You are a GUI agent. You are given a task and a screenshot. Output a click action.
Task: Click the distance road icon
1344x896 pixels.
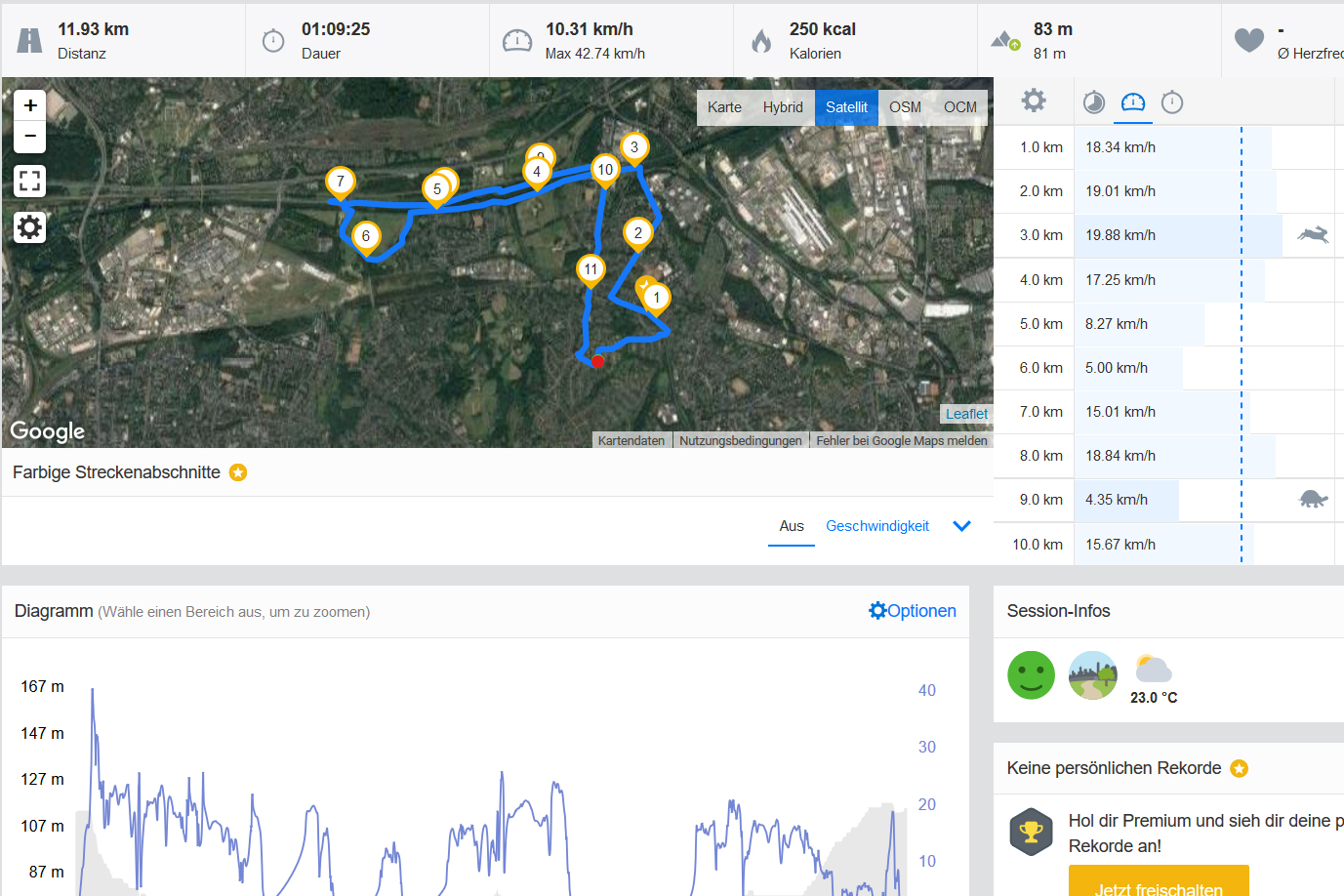click(30, 40)
